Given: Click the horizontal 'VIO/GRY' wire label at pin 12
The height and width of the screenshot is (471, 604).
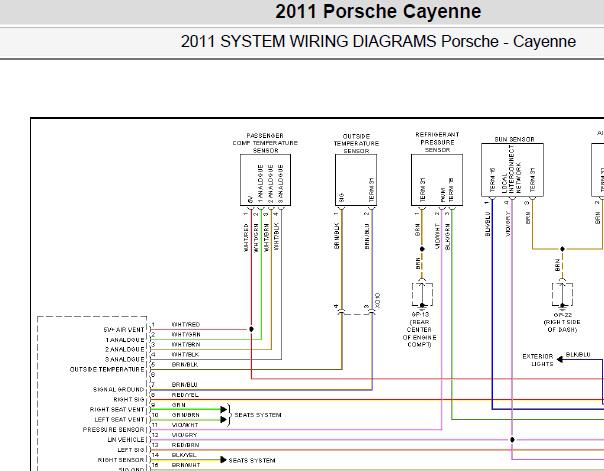Looking at the screenshot, I should coord(185,435).
